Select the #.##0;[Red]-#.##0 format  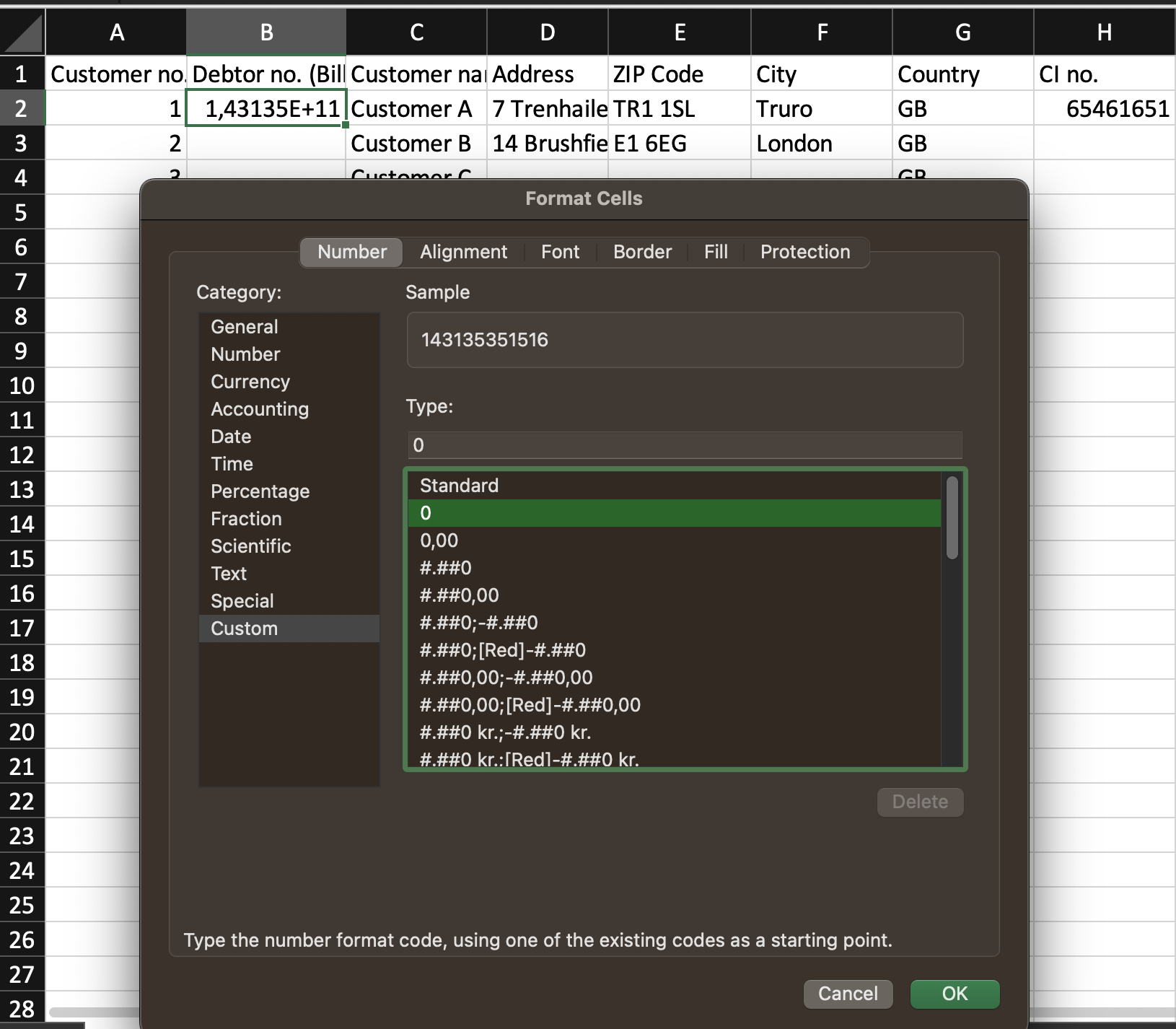502,650
